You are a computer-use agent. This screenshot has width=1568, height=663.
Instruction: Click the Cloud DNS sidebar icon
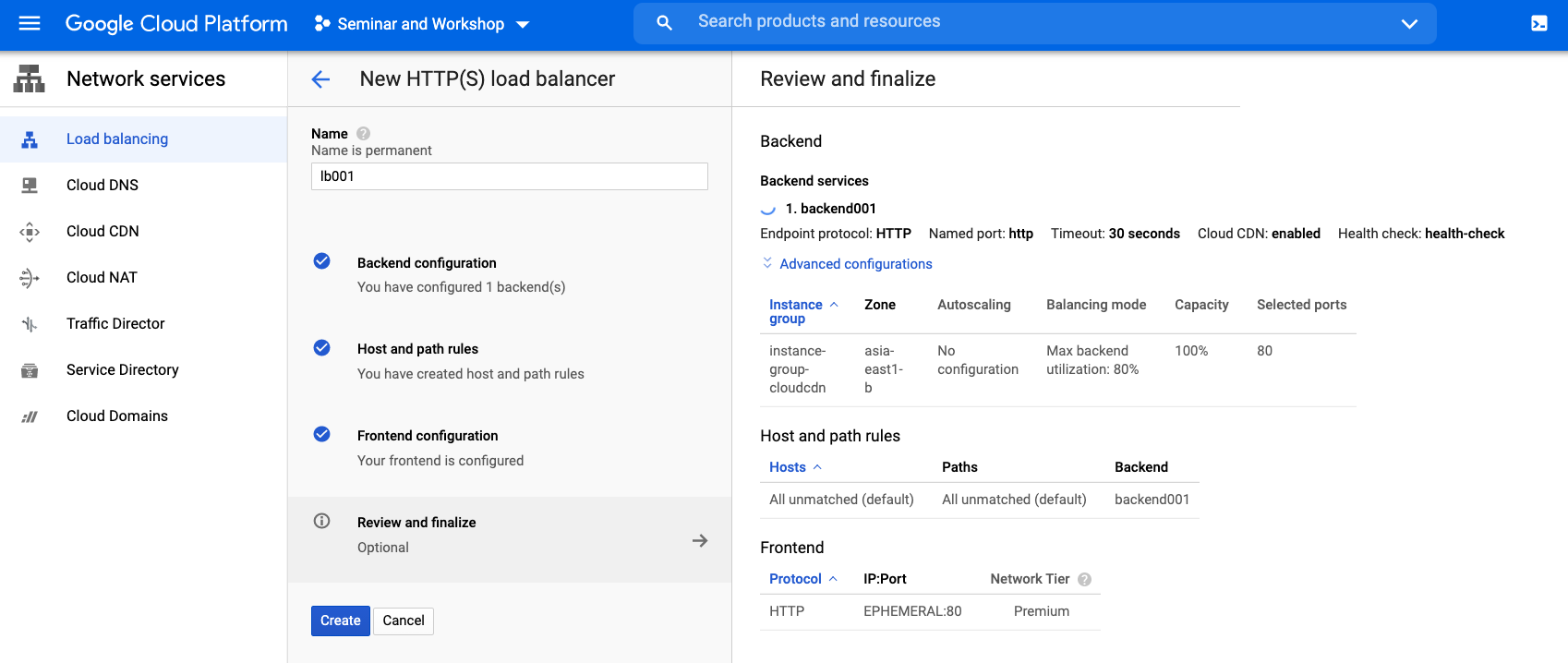pos(30,186)
